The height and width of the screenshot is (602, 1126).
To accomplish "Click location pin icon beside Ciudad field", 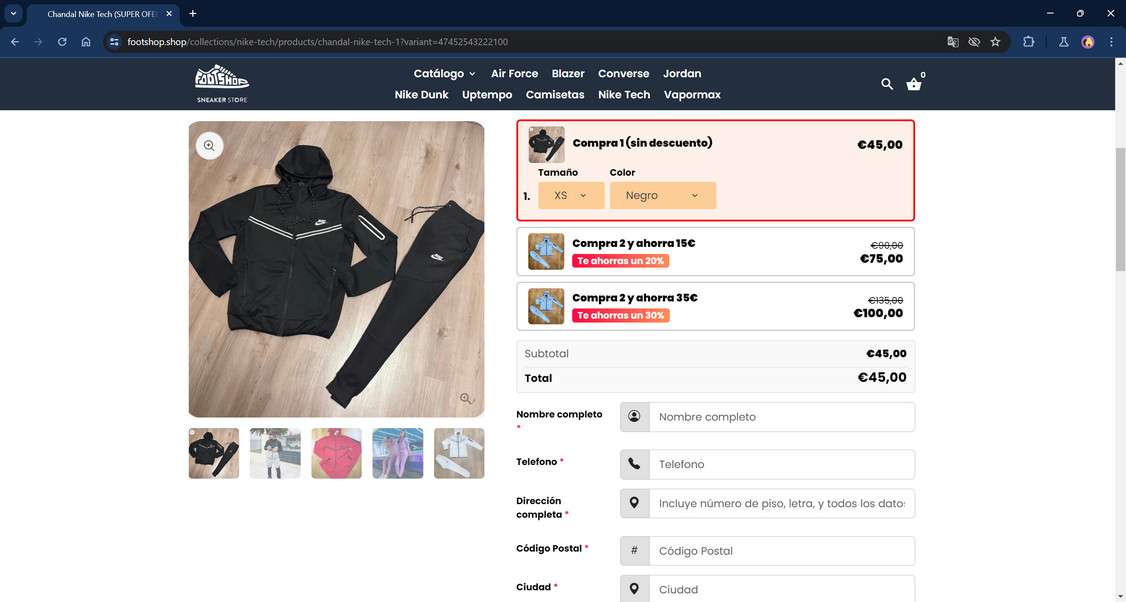I will [x=634, y=589].
